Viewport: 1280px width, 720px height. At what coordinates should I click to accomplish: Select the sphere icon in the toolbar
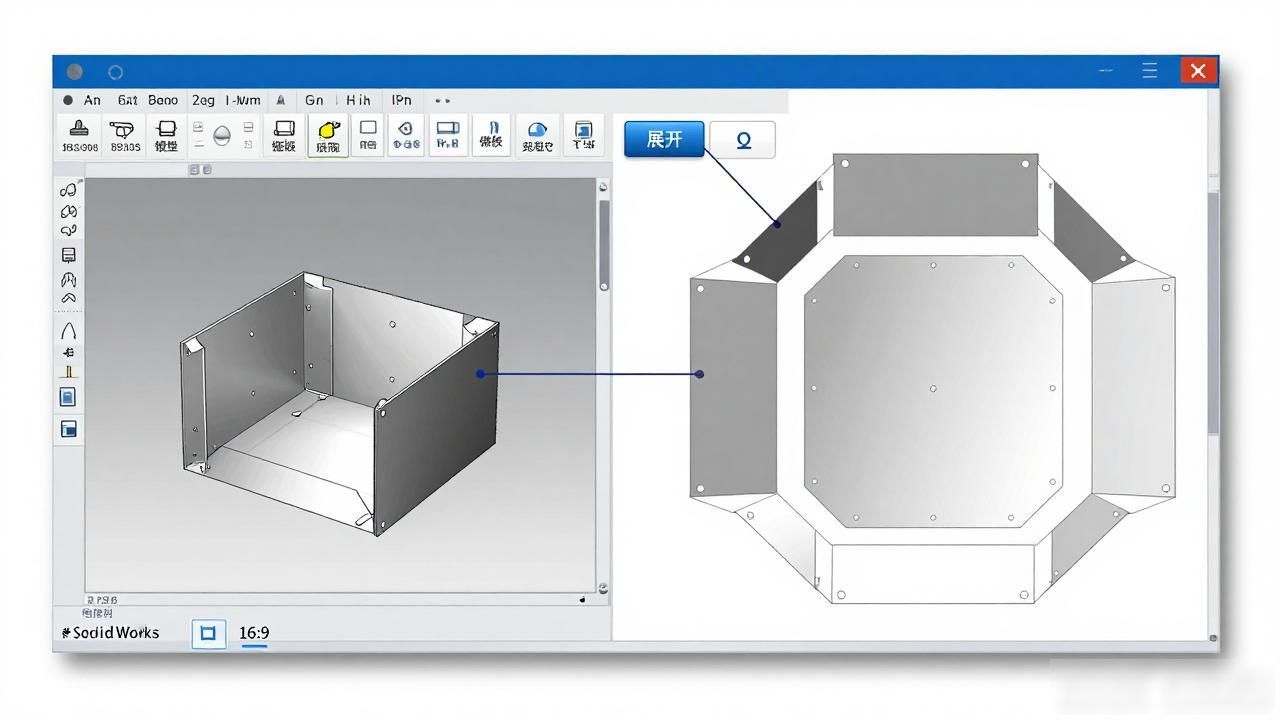point(222,135)
